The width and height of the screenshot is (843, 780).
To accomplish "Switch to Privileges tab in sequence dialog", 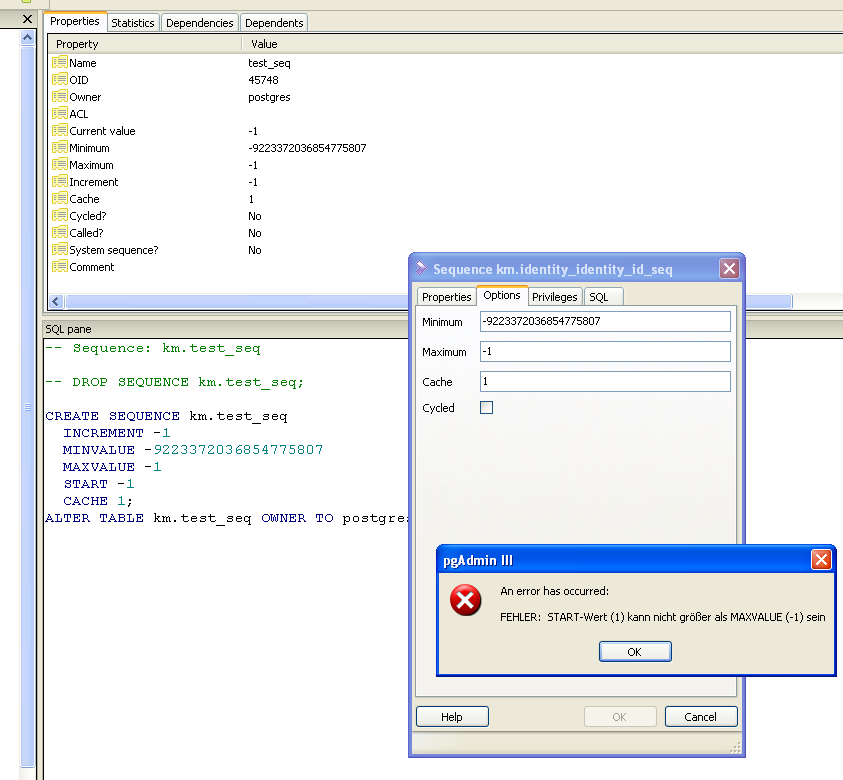I will (554, 297).
